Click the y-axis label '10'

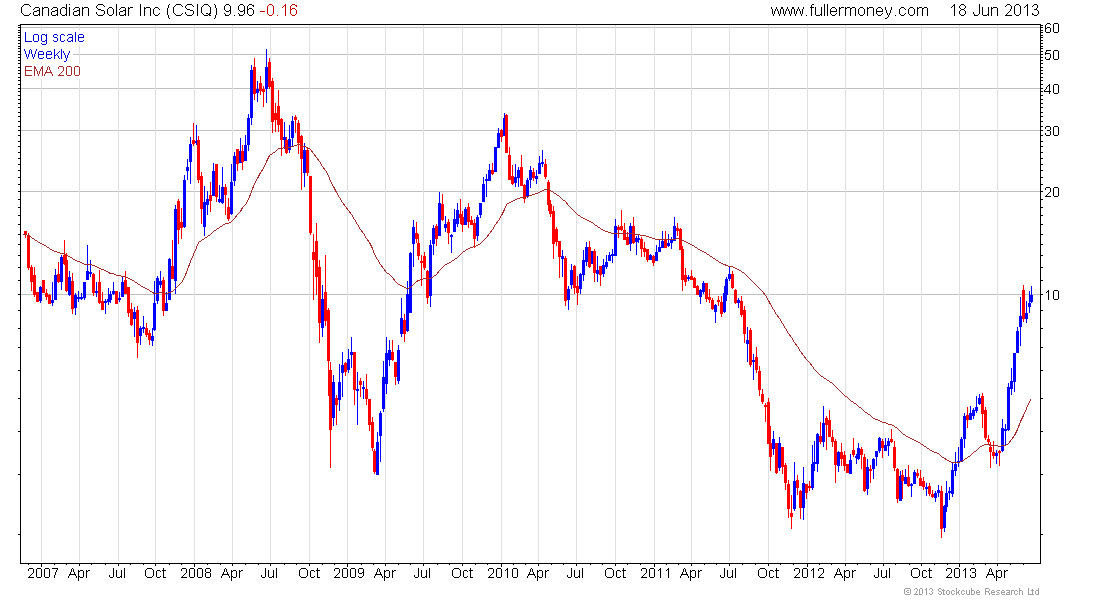pos(1052,295)
